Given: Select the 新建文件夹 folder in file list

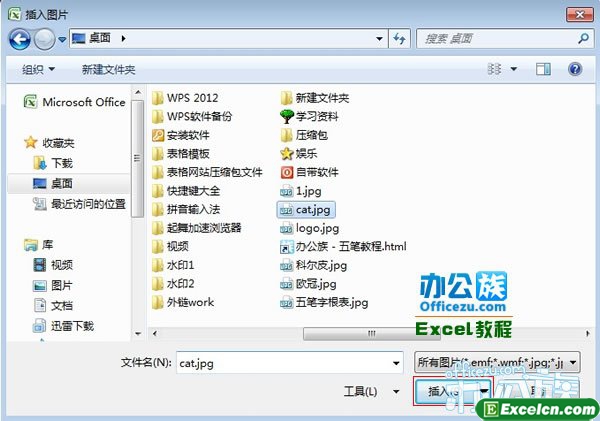Looking at the screenshot, I should 315,98.
